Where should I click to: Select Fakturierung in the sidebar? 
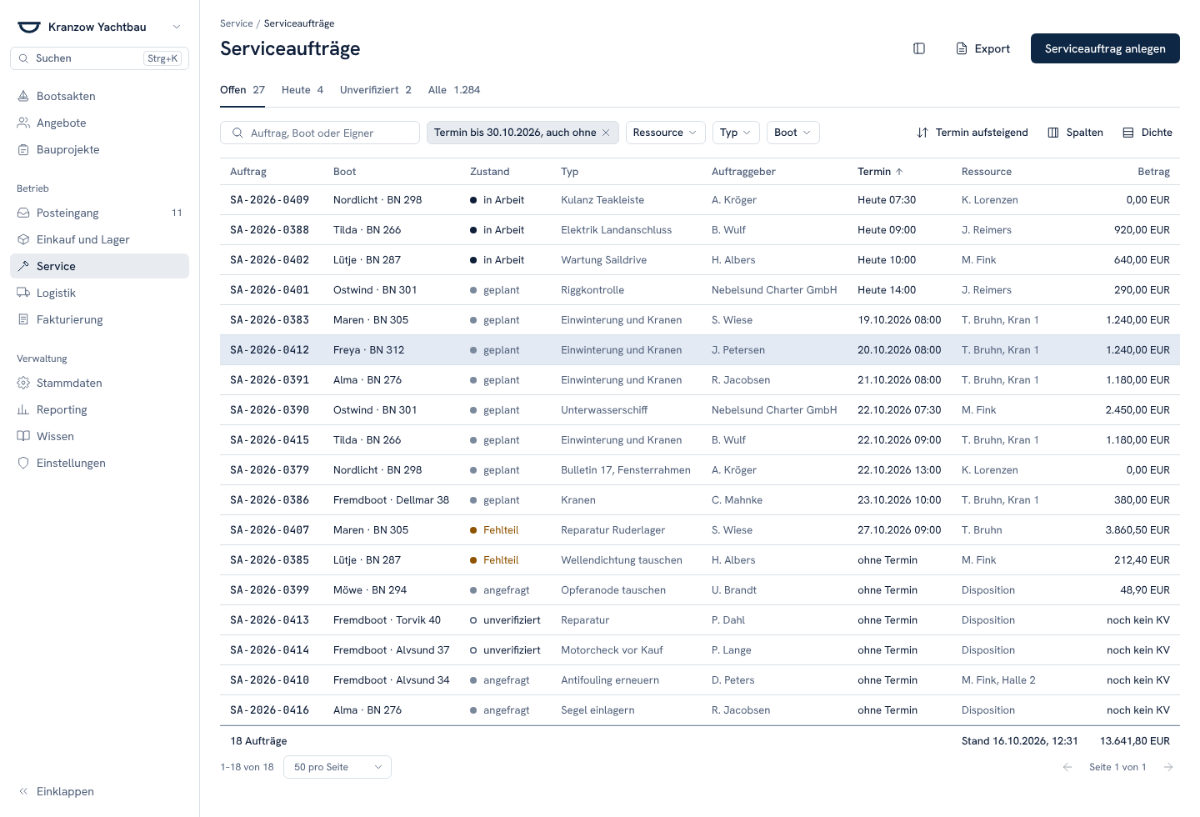99,320
